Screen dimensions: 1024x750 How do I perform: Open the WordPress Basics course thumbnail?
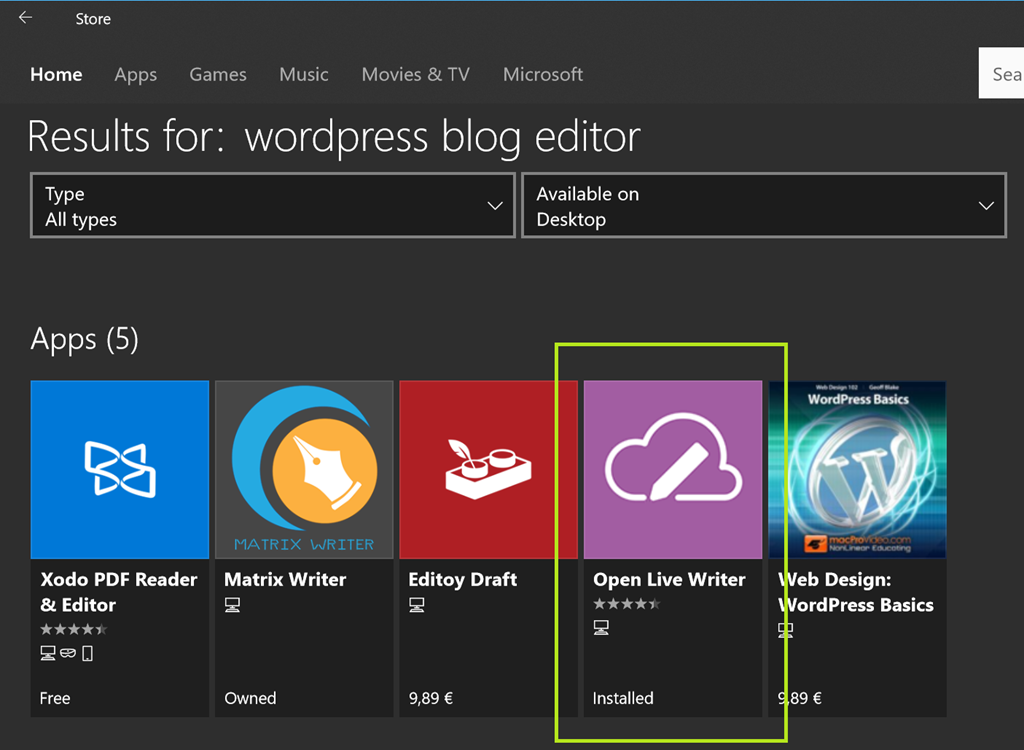click(856, 469)
